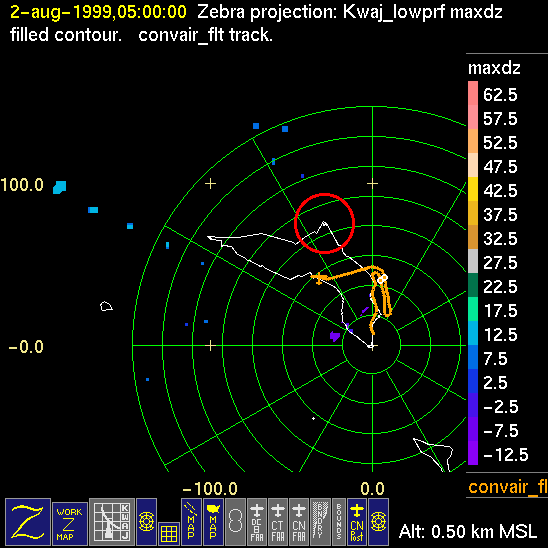Click the orange aircraft marker on track
This screenshot has width=548, height=548.
pyautogui.click(x=320, y=278)
